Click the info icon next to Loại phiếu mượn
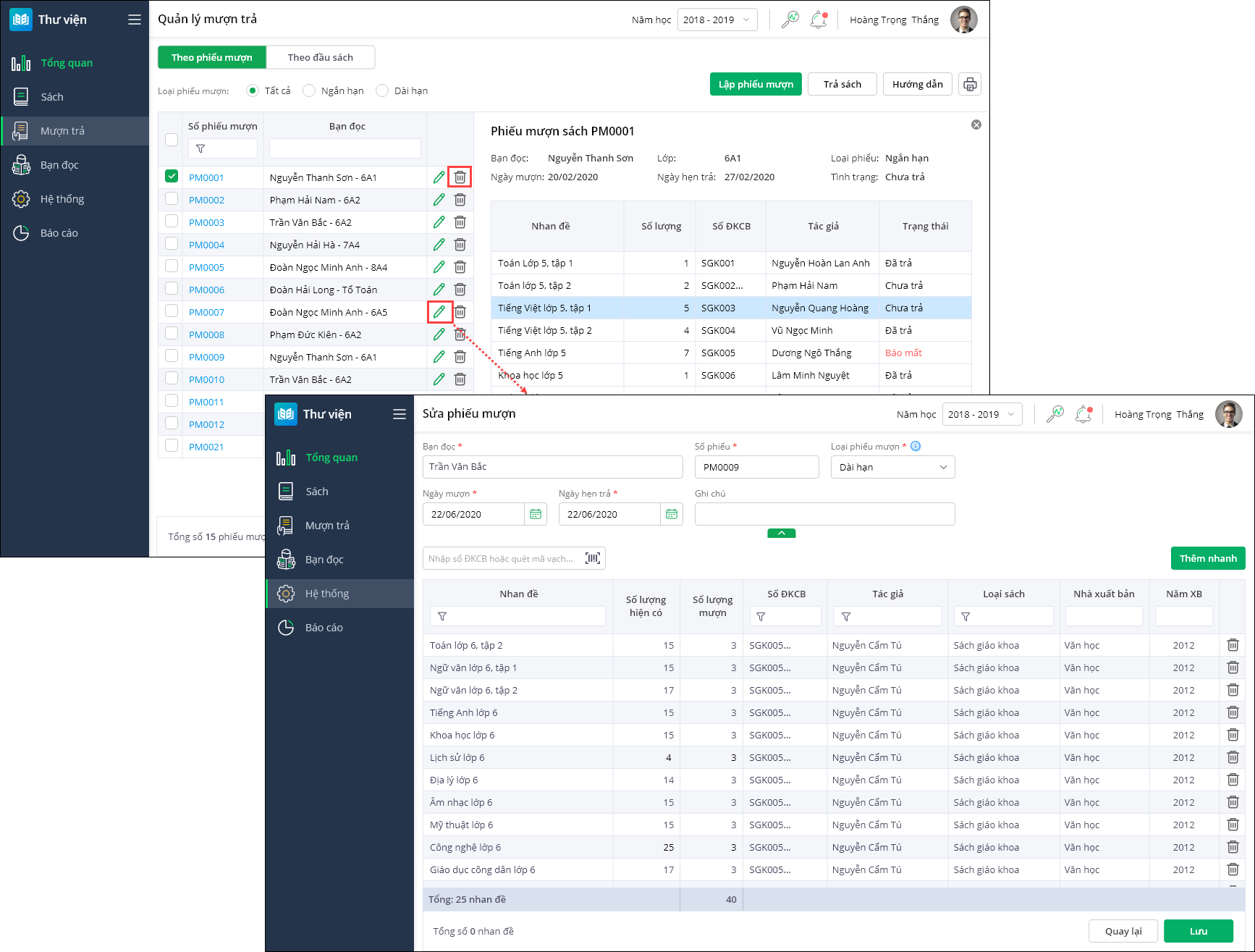Screen dimensions: 1255x952 [x=916, y=446]
